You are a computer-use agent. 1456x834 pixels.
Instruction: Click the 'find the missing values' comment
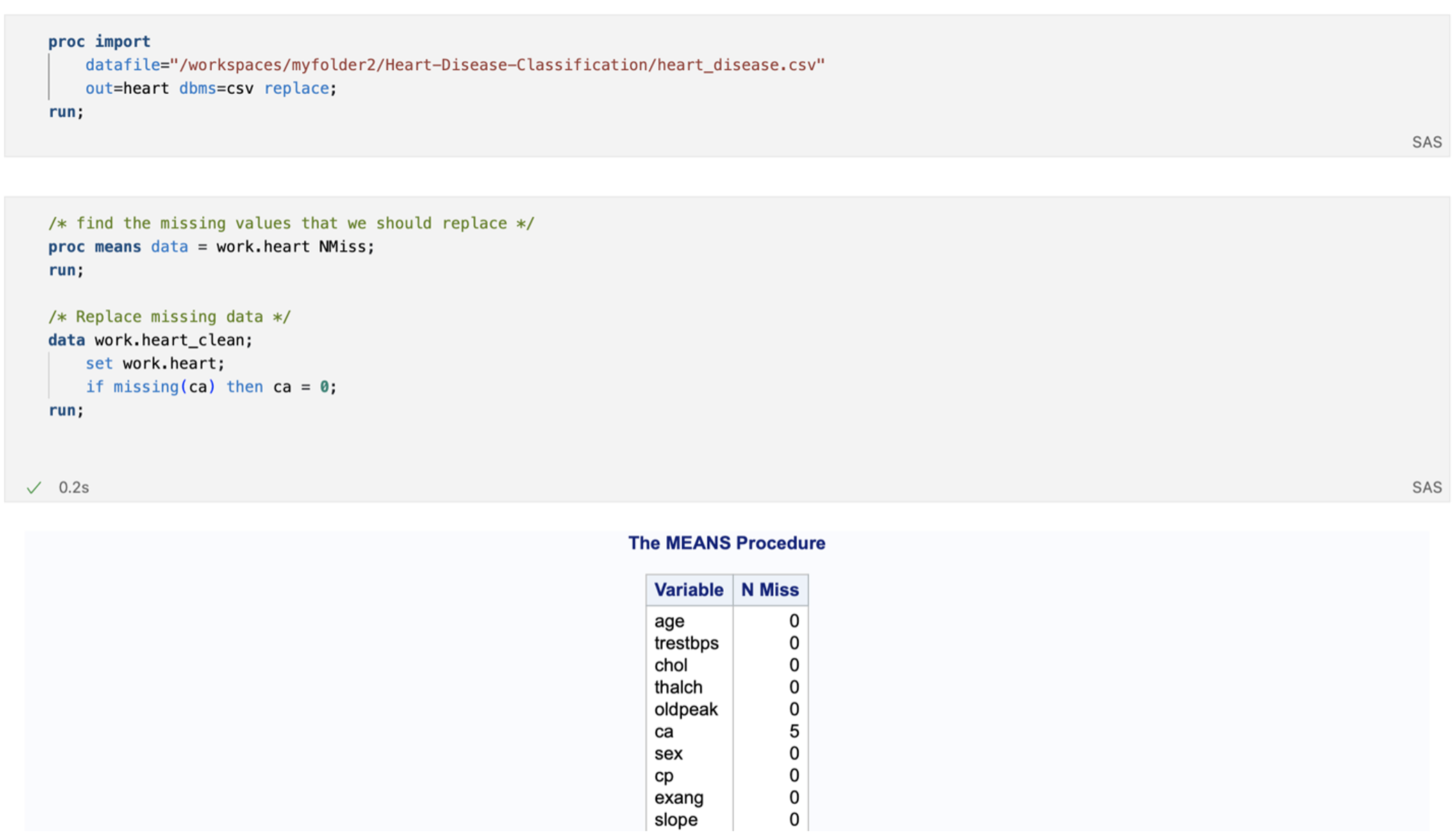[290, 224]
